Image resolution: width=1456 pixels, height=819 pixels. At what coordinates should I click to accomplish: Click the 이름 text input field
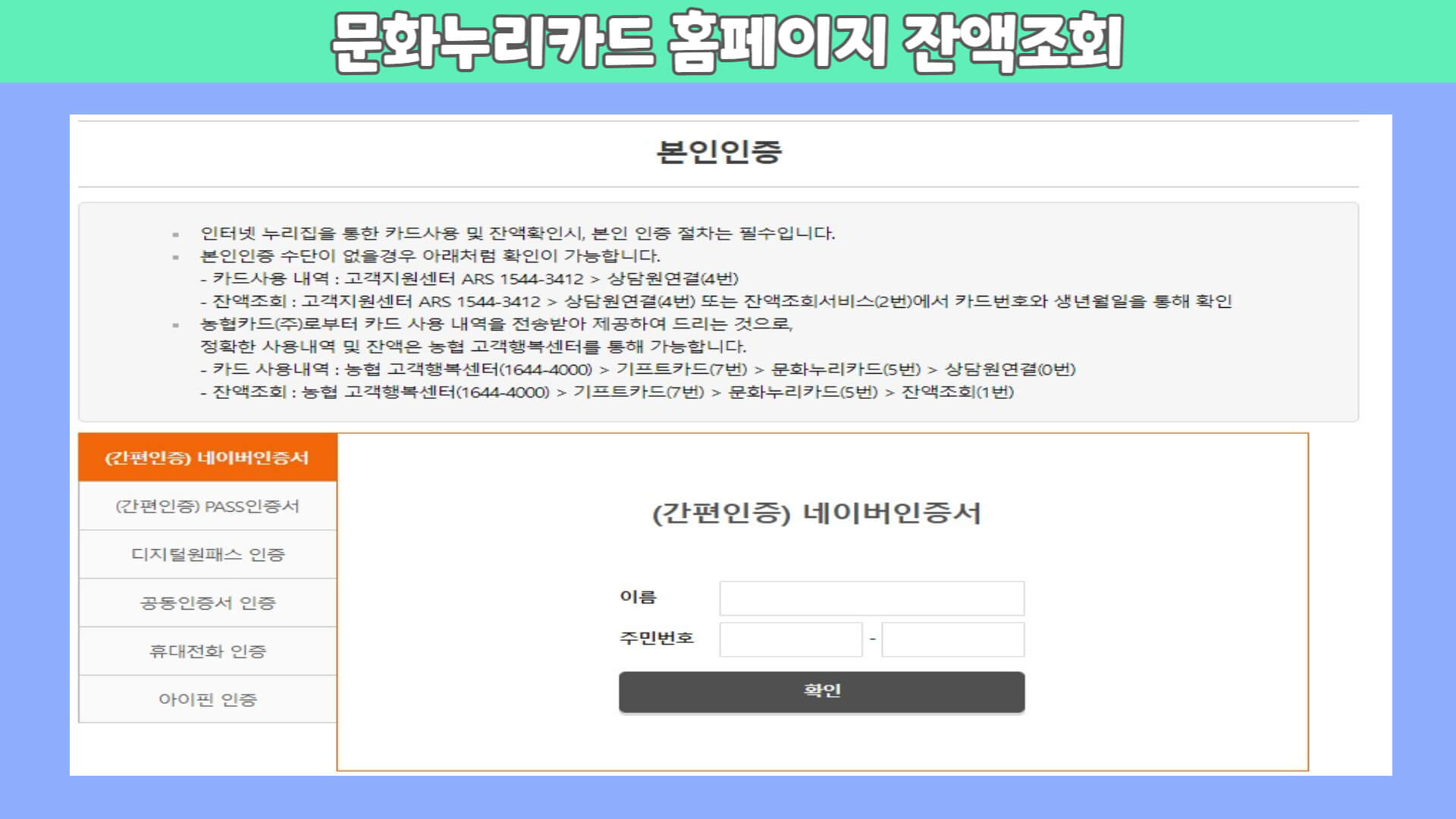click(x=871, y=598)
